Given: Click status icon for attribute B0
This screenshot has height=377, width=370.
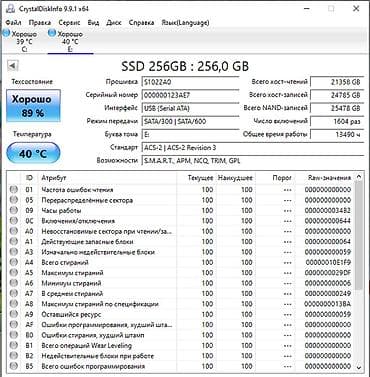Looking at the screenshot, I should click(14, 335).
